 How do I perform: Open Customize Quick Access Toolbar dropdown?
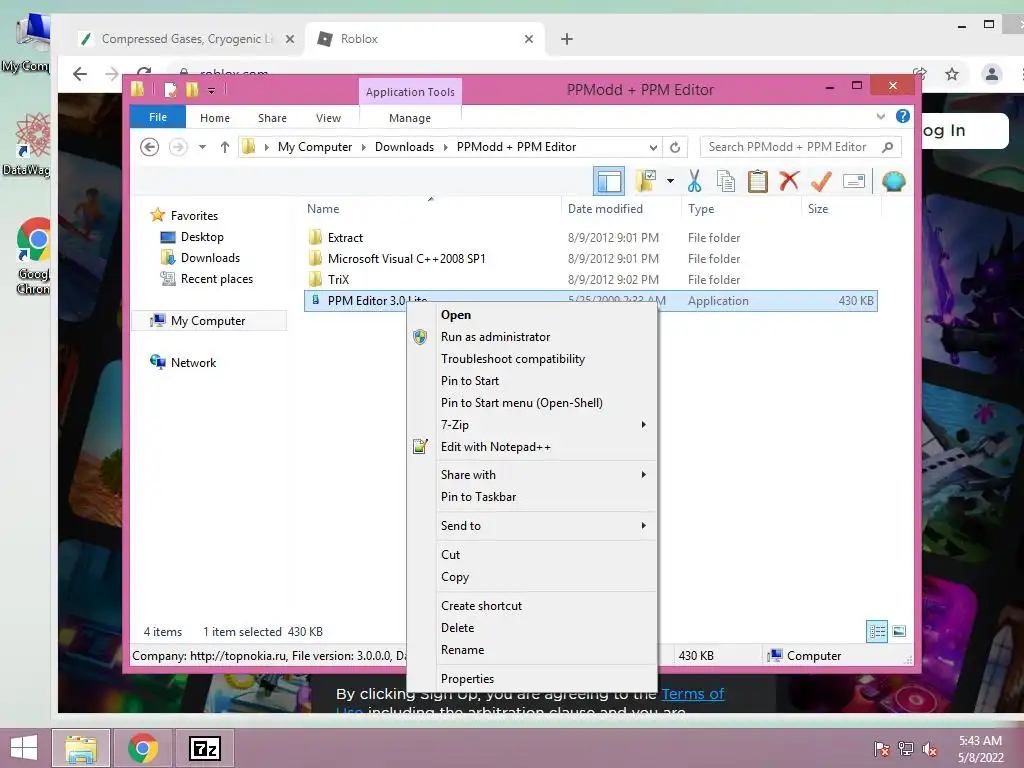212,90
